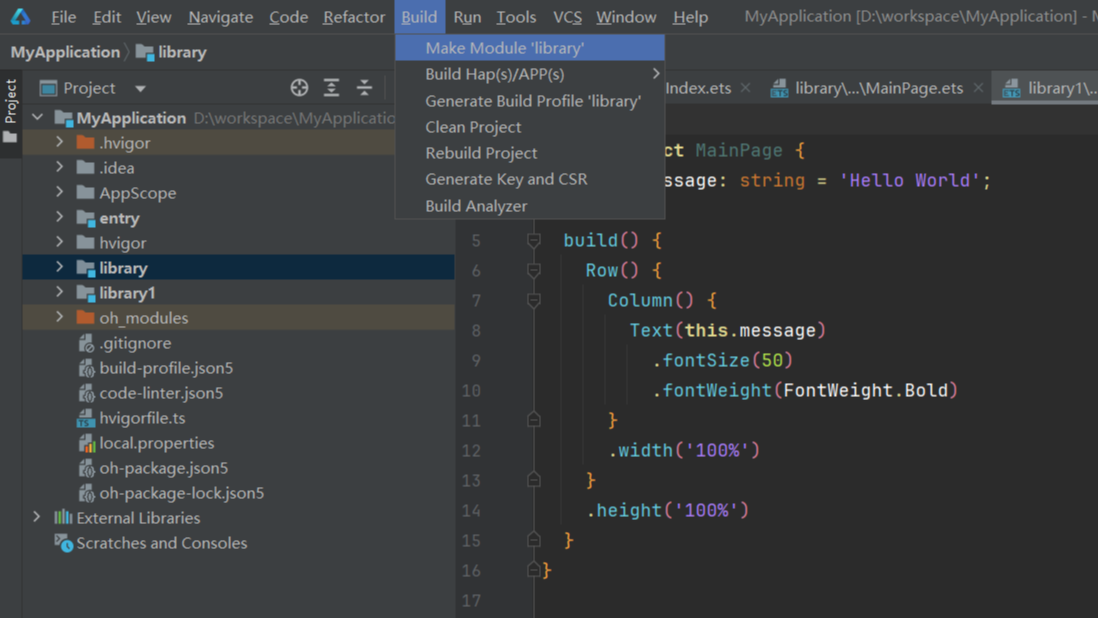Toggle fold end marker at line 13
This screenshot has width=1098, height=618.
(x=534, y=480)
